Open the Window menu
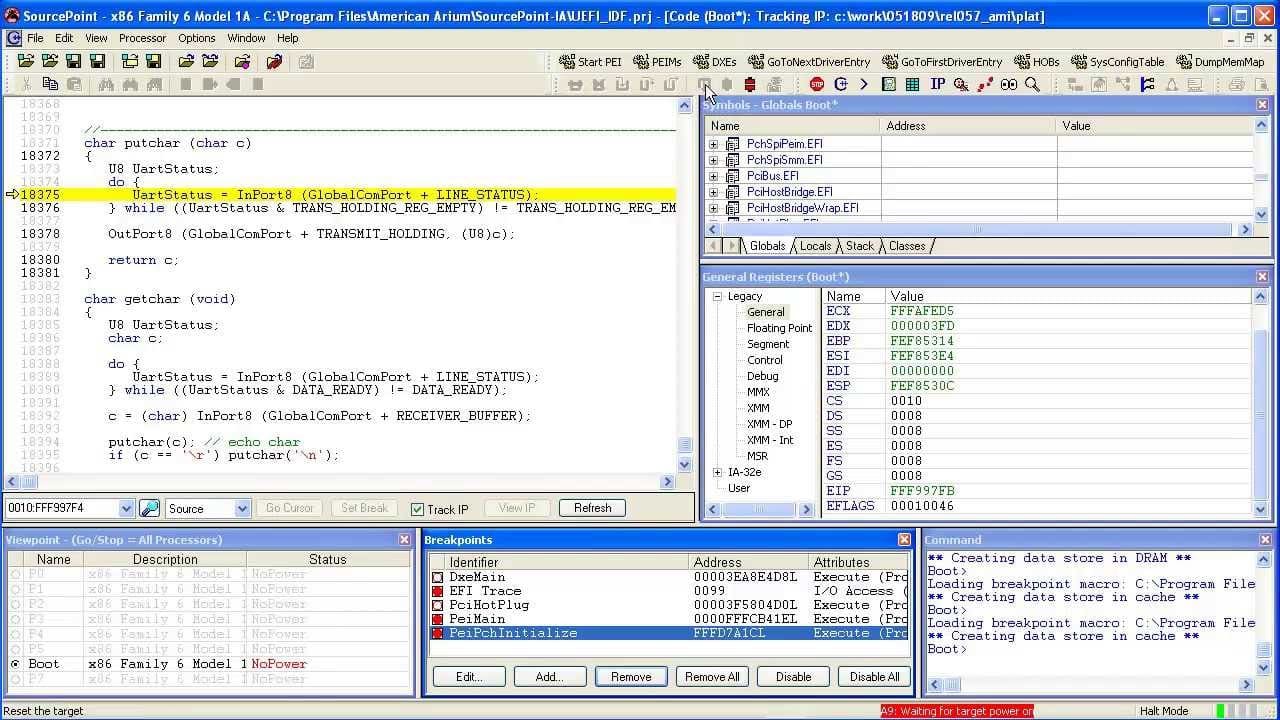 point(246,38)
